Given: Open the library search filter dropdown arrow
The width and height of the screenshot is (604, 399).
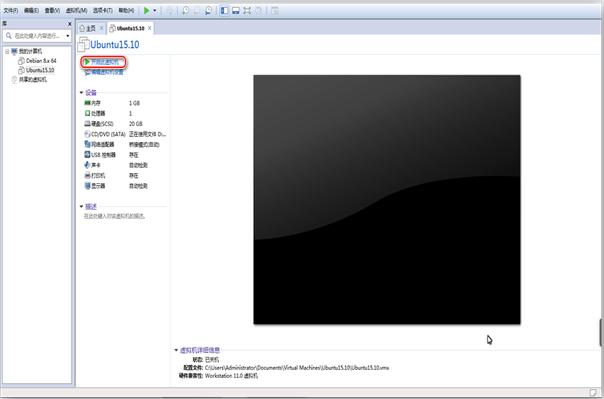Looking at the screenshot, I should [68, 36].
